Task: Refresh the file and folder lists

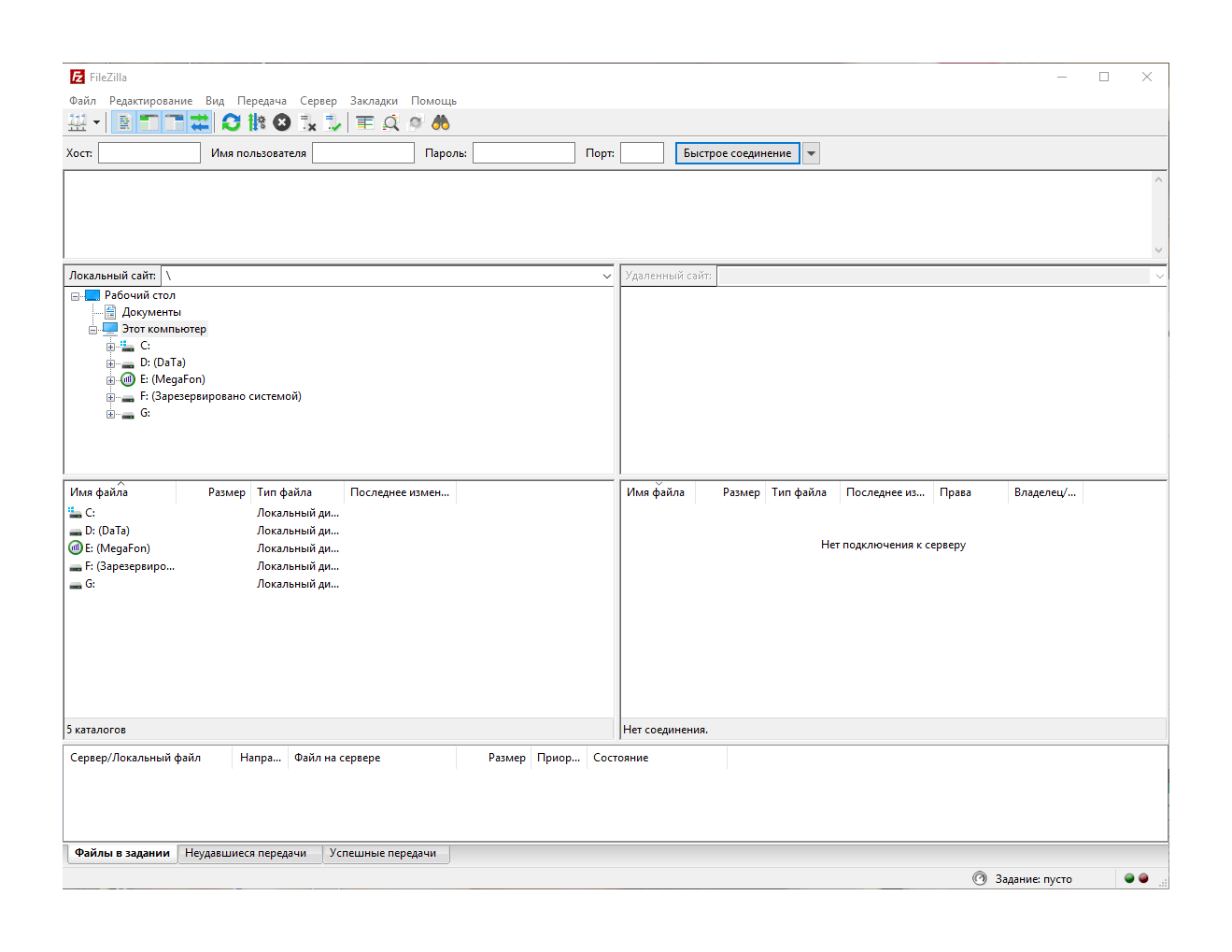Action: click(x=232, y=122)
